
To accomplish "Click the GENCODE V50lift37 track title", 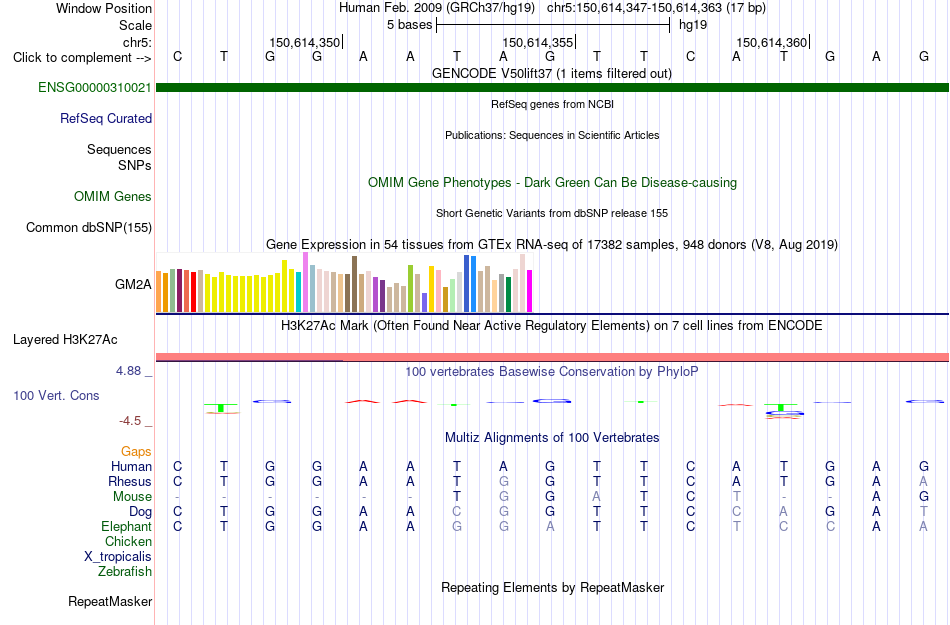I will (x=552, y=73).
